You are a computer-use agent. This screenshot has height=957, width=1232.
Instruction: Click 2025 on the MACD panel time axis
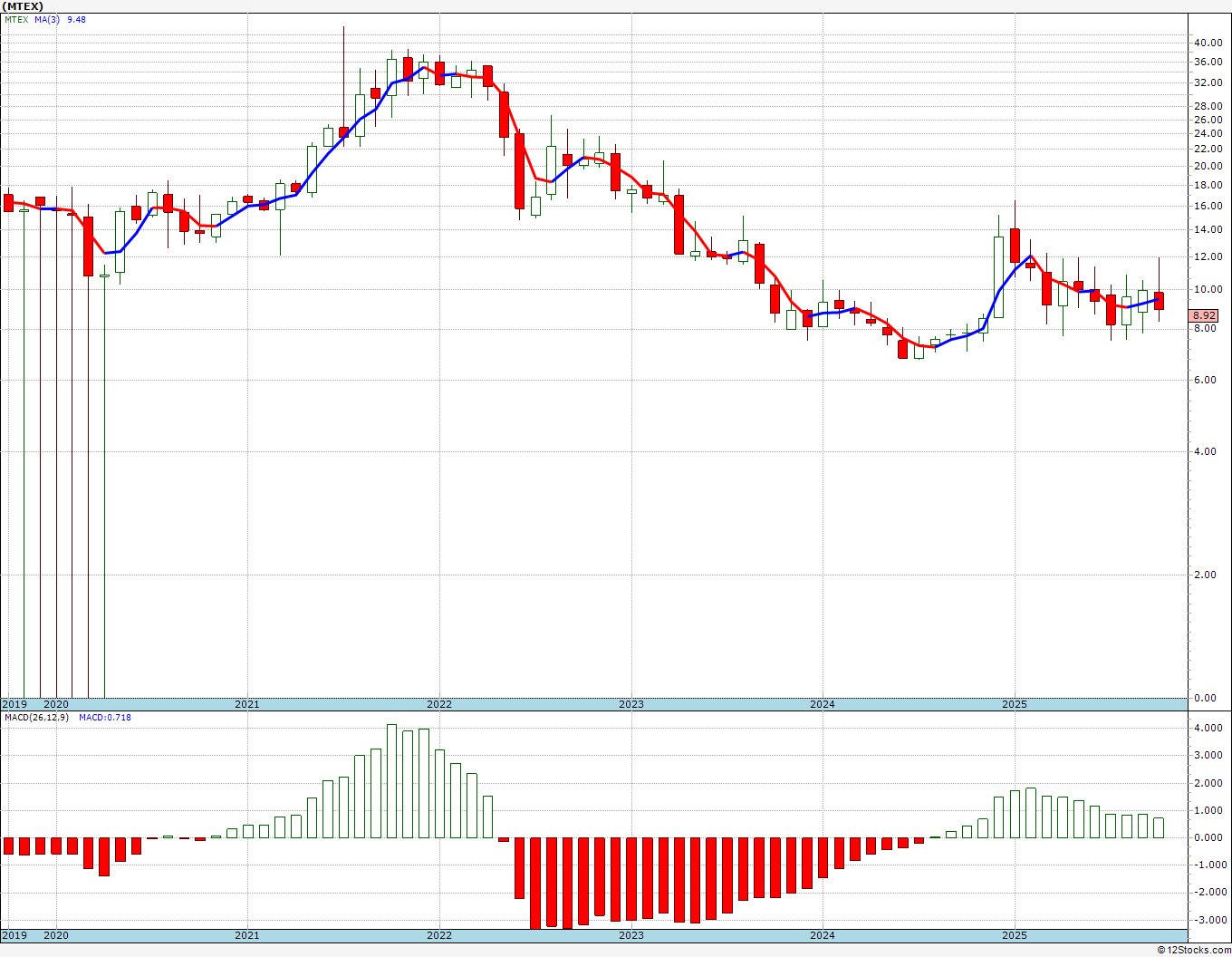tap(1015, 935)
